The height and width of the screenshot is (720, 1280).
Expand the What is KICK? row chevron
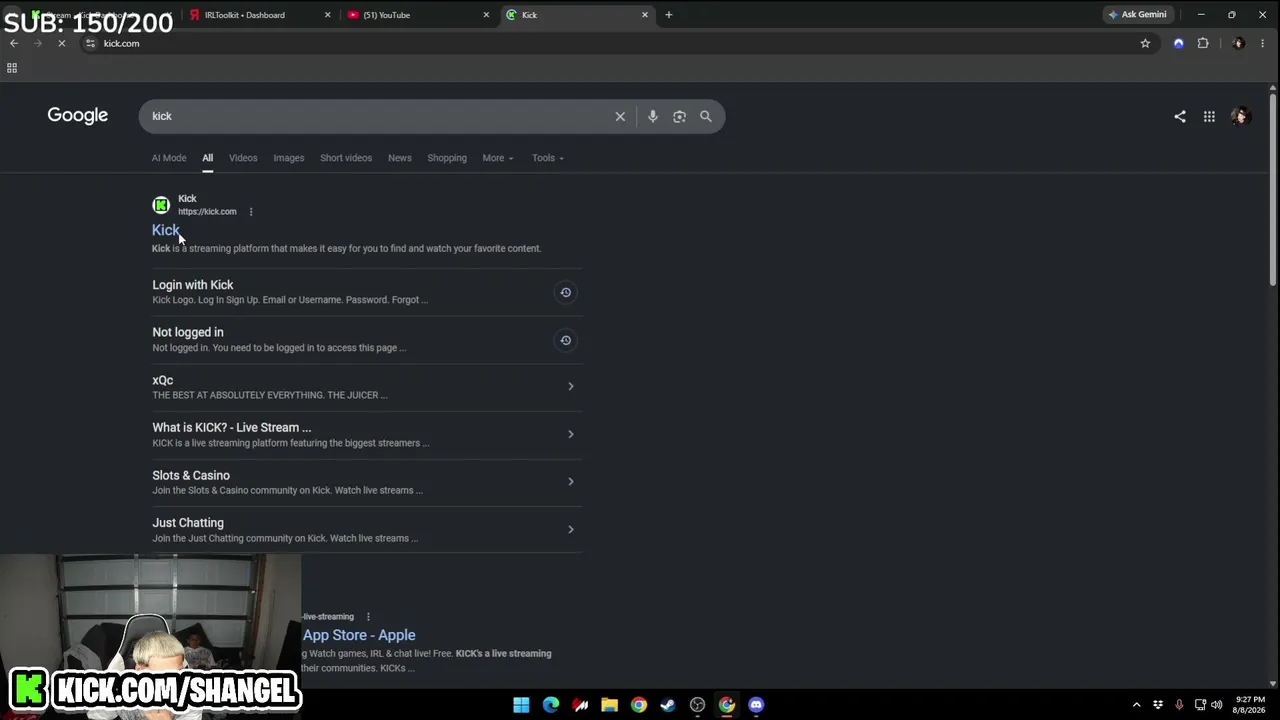[571, 434]
